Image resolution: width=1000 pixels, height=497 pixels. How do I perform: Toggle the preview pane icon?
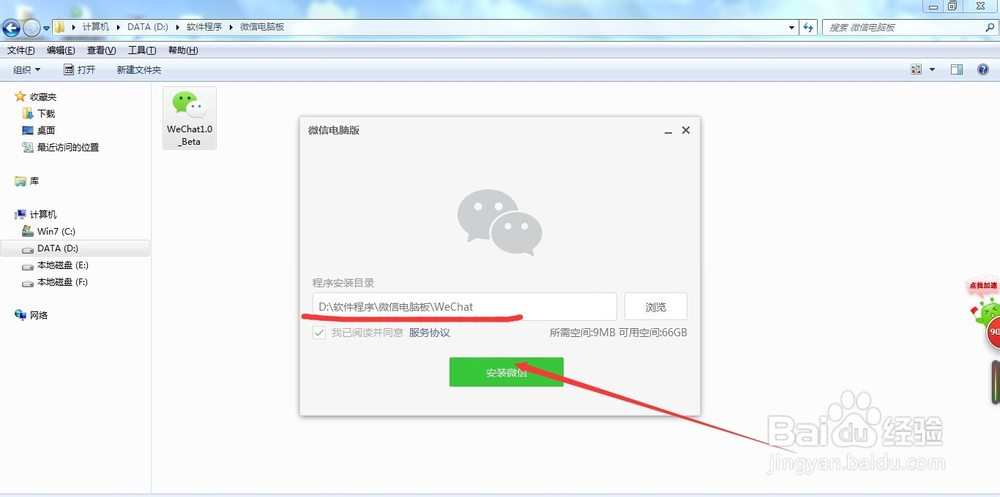pos(956,70)
